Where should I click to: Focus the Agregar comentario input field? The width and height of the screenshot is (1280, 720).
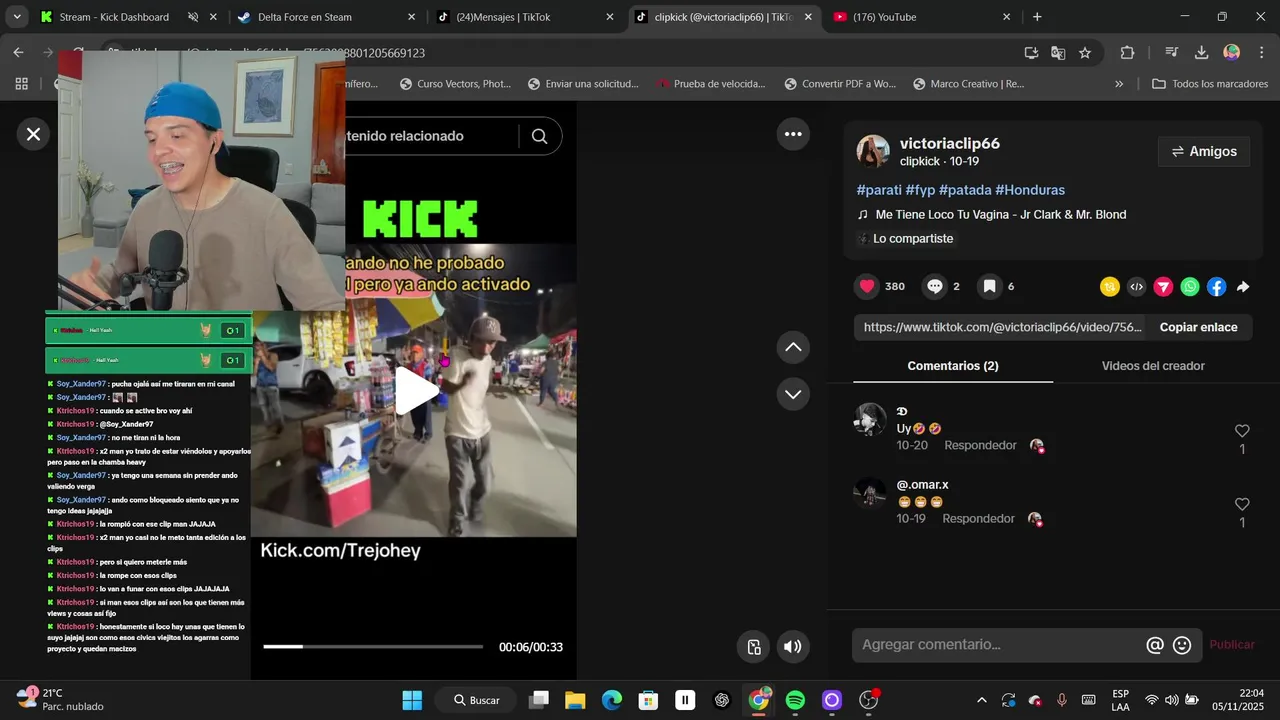[1000, 645]
